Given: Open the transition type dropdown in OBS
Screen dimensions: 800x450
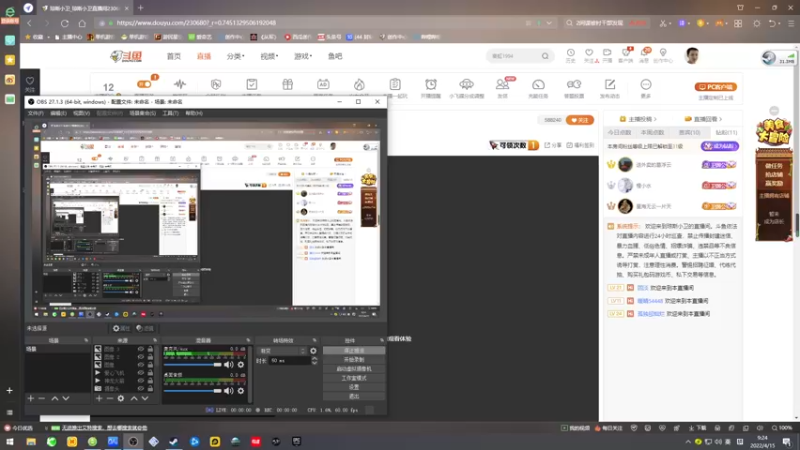Looking at the screenshot, I should [x=283, y=351].
